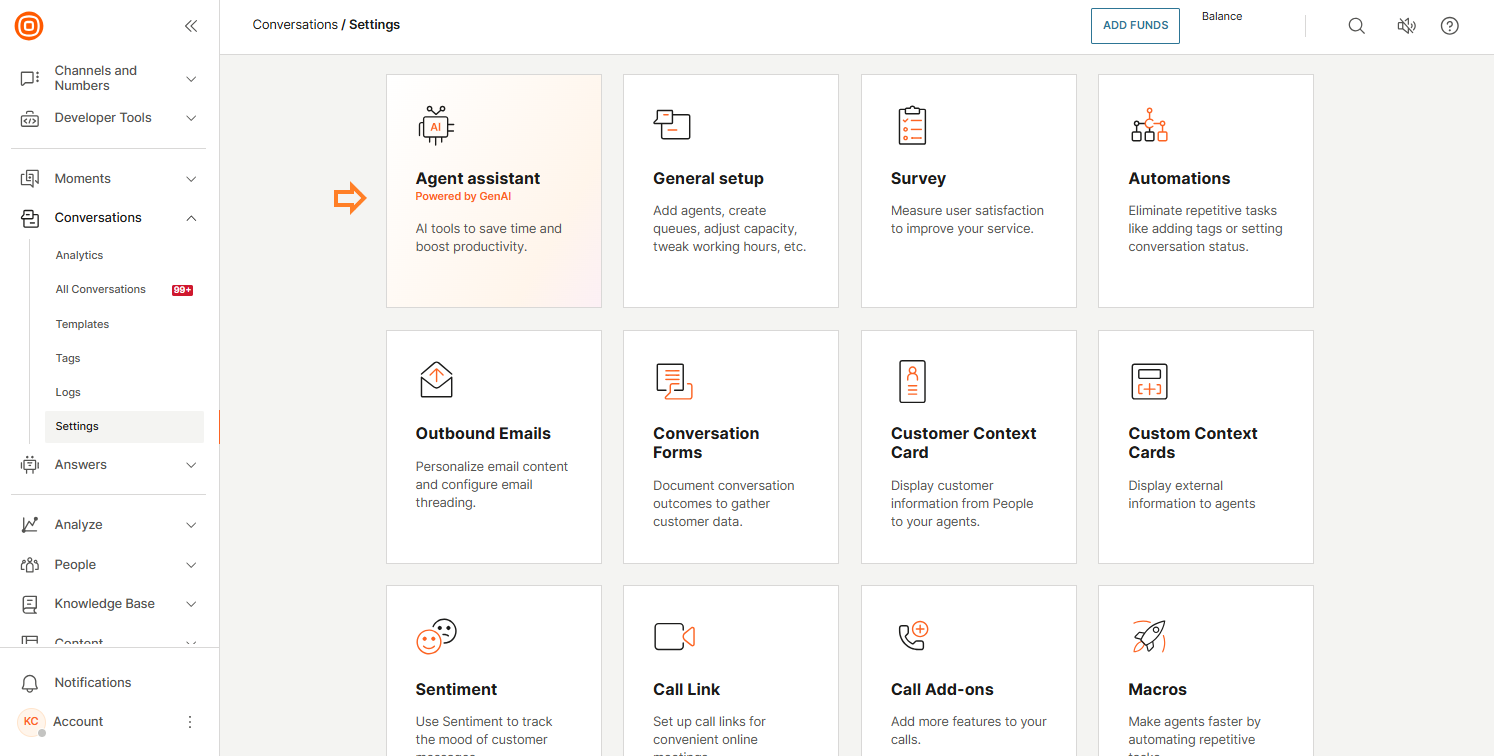Click Conversations breadcrumb link
The image size is (1494, 756).
(x=295, y=25)
